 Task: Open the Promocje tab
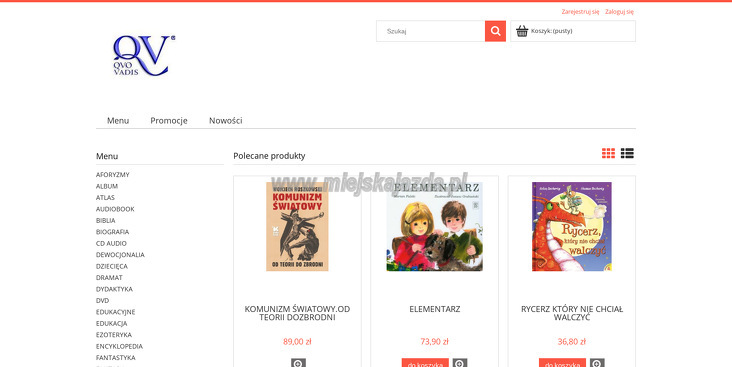coord(169,120)
